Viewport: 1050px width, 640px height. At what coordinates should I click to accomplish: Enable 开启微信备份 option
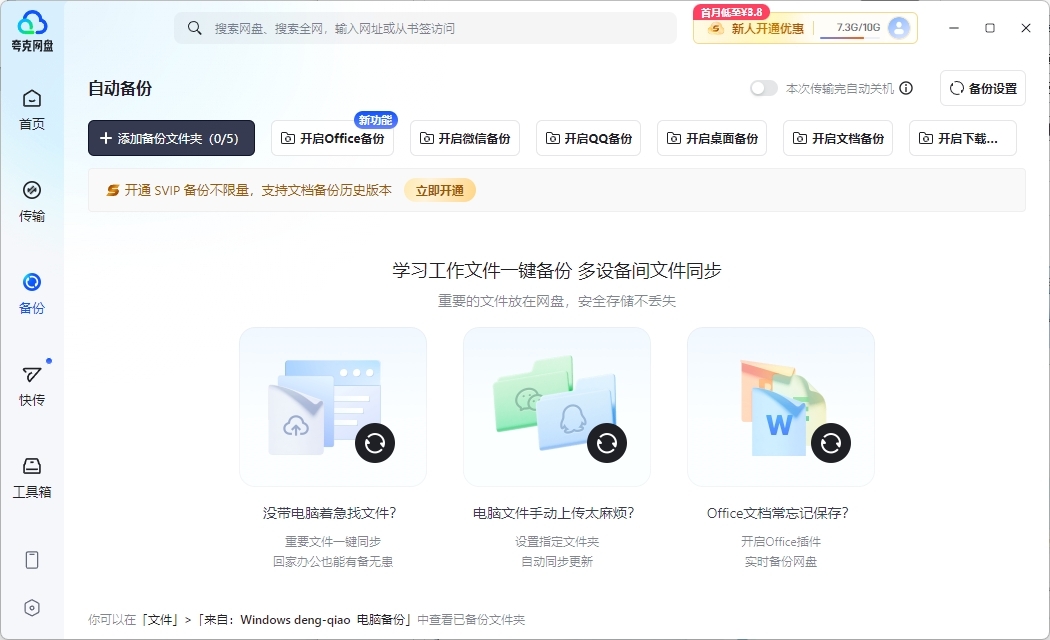[x=464, y=139]
